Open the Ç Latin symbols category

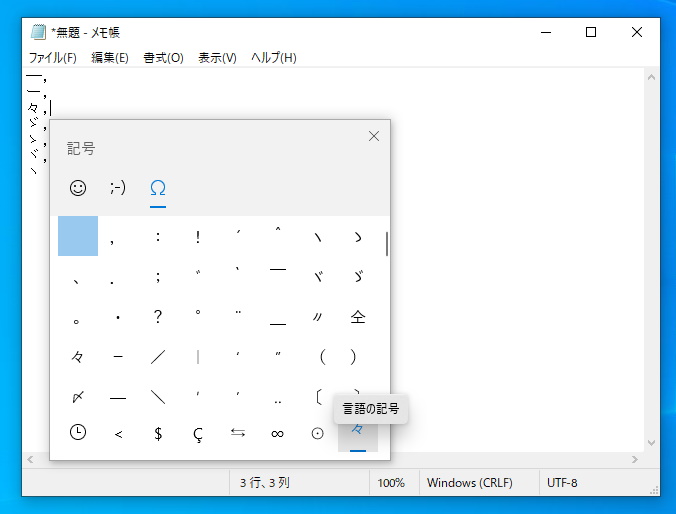pos(198,433)
